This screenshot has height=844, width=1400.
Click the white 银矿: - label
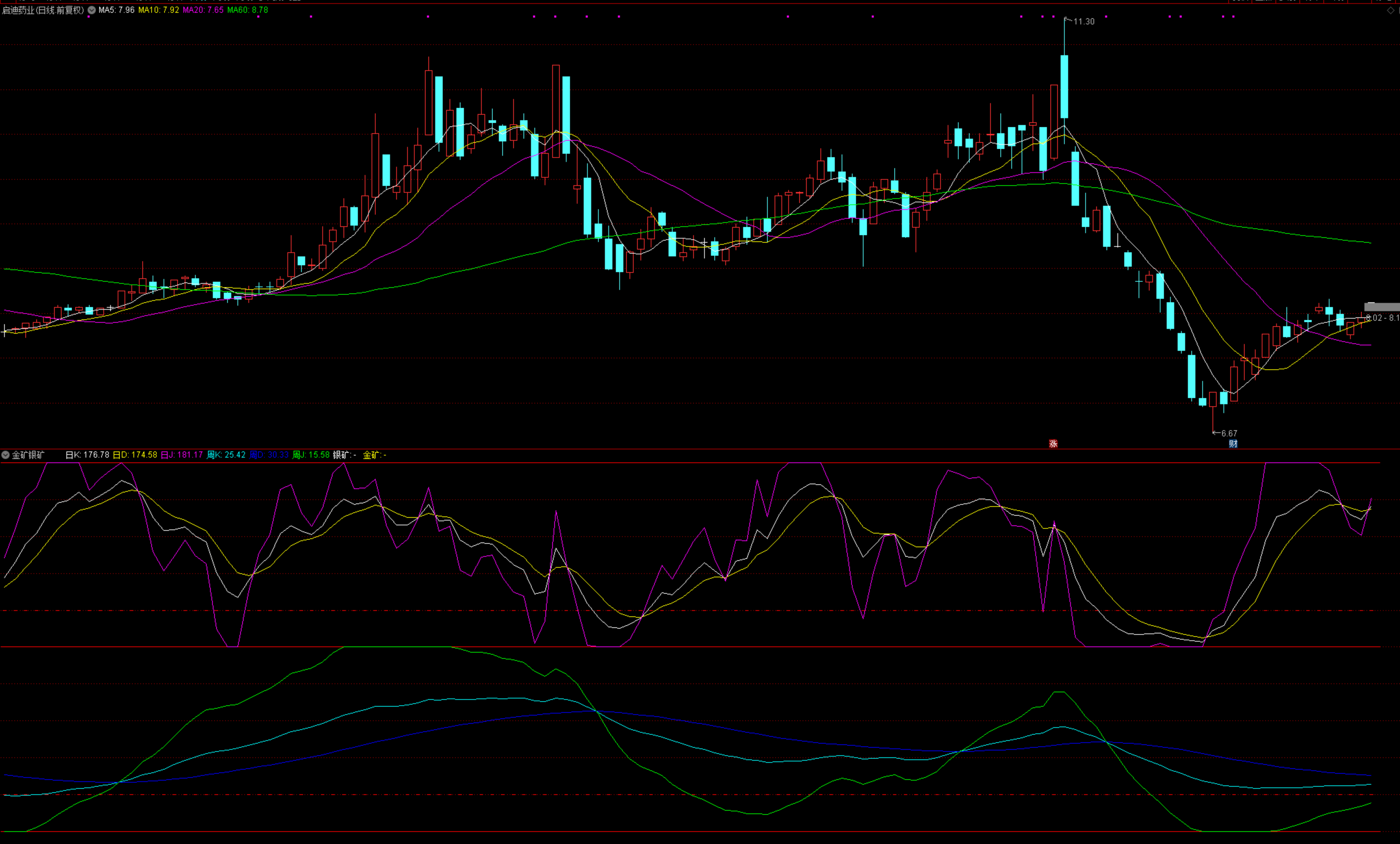(x=344, y=455)
